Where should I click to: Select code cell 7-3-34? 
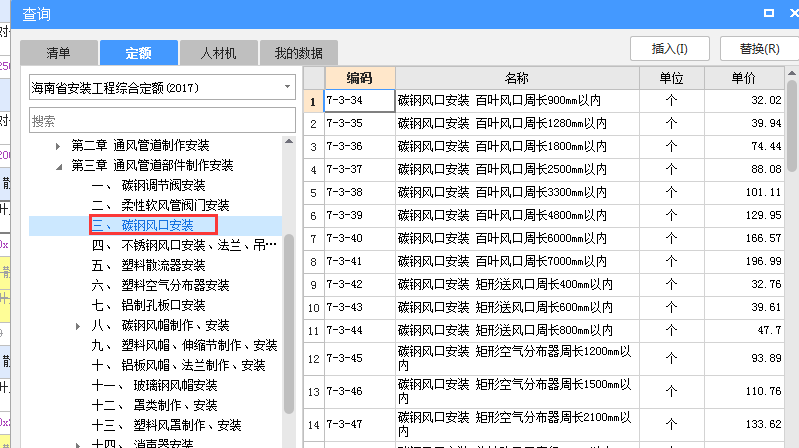360,100
